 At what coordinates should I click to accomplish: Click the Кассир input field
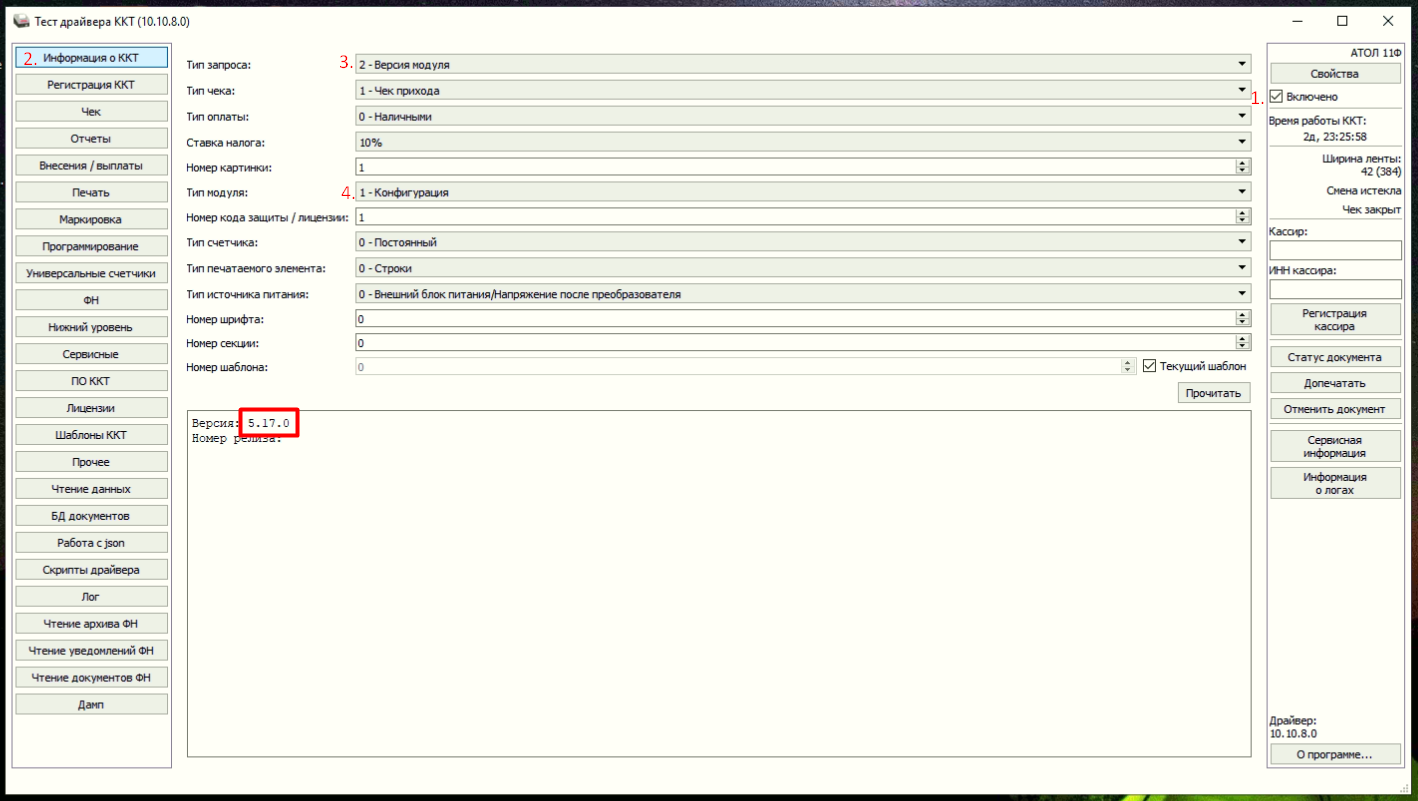[x=1335, y=250]
